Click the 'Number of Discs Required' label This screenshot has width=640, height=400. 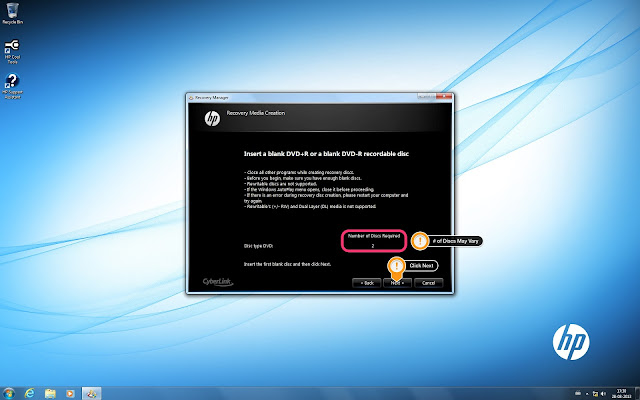point(373,236)
